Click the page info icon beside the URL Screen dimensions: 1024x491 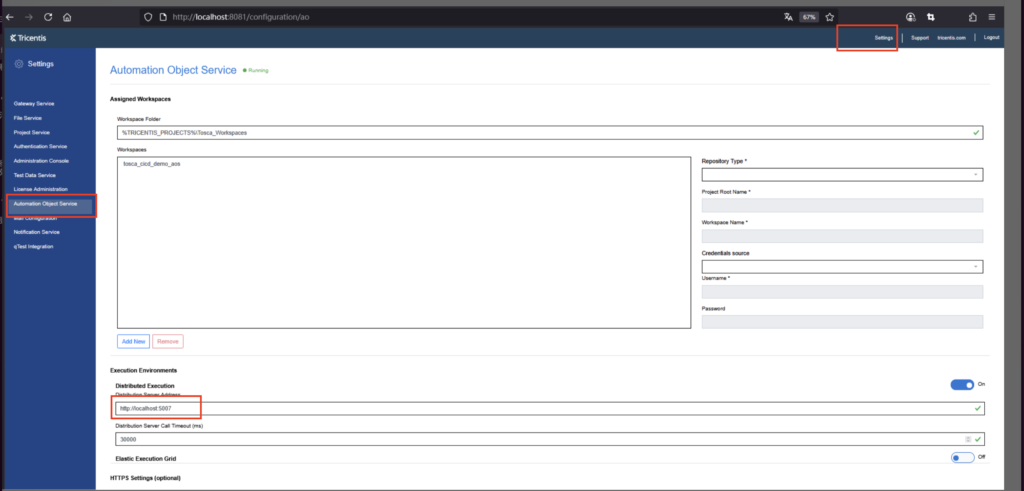click(163, 17)
